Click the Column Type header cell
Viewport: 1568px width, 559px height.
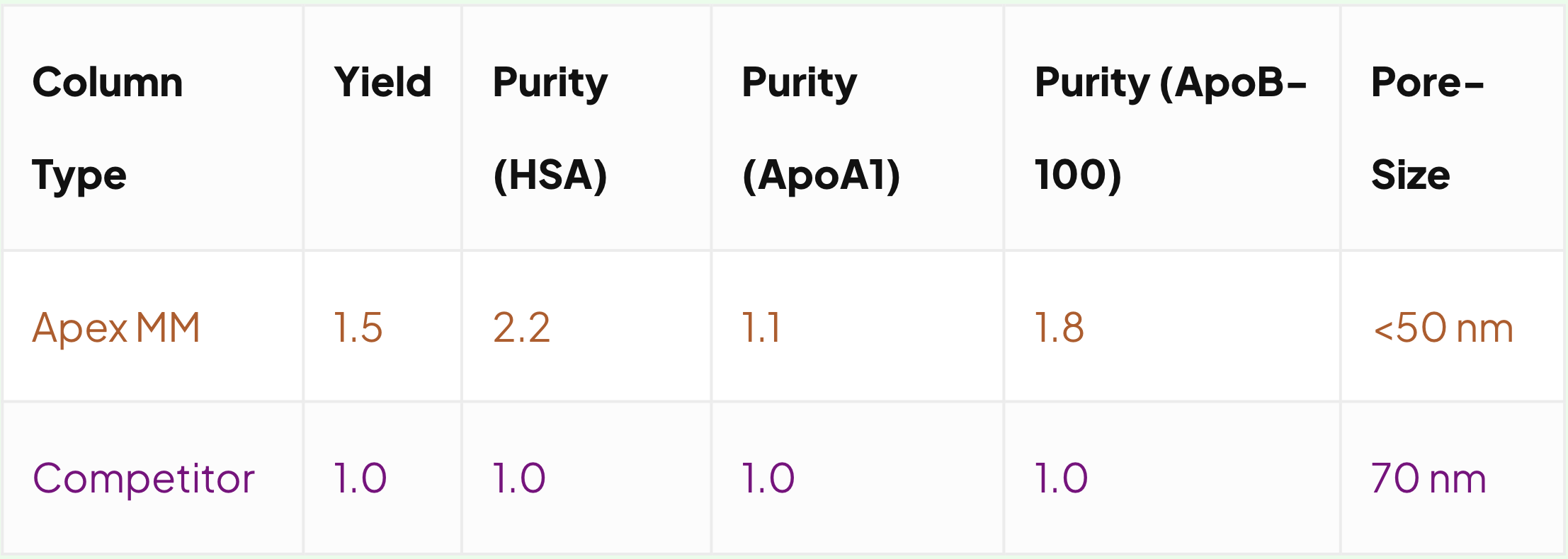point(153,128)
